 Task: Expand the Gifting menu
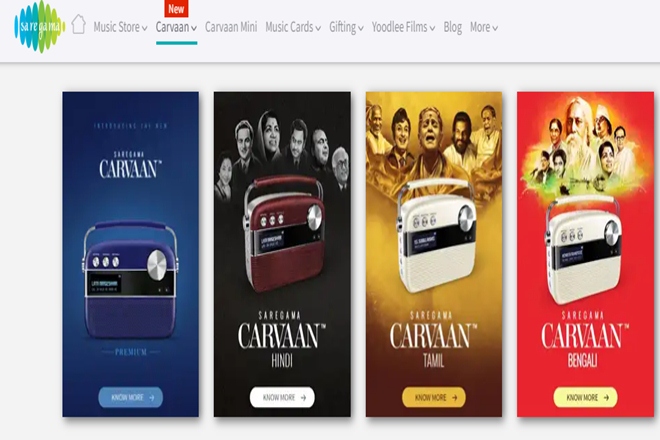click(346, 27)
